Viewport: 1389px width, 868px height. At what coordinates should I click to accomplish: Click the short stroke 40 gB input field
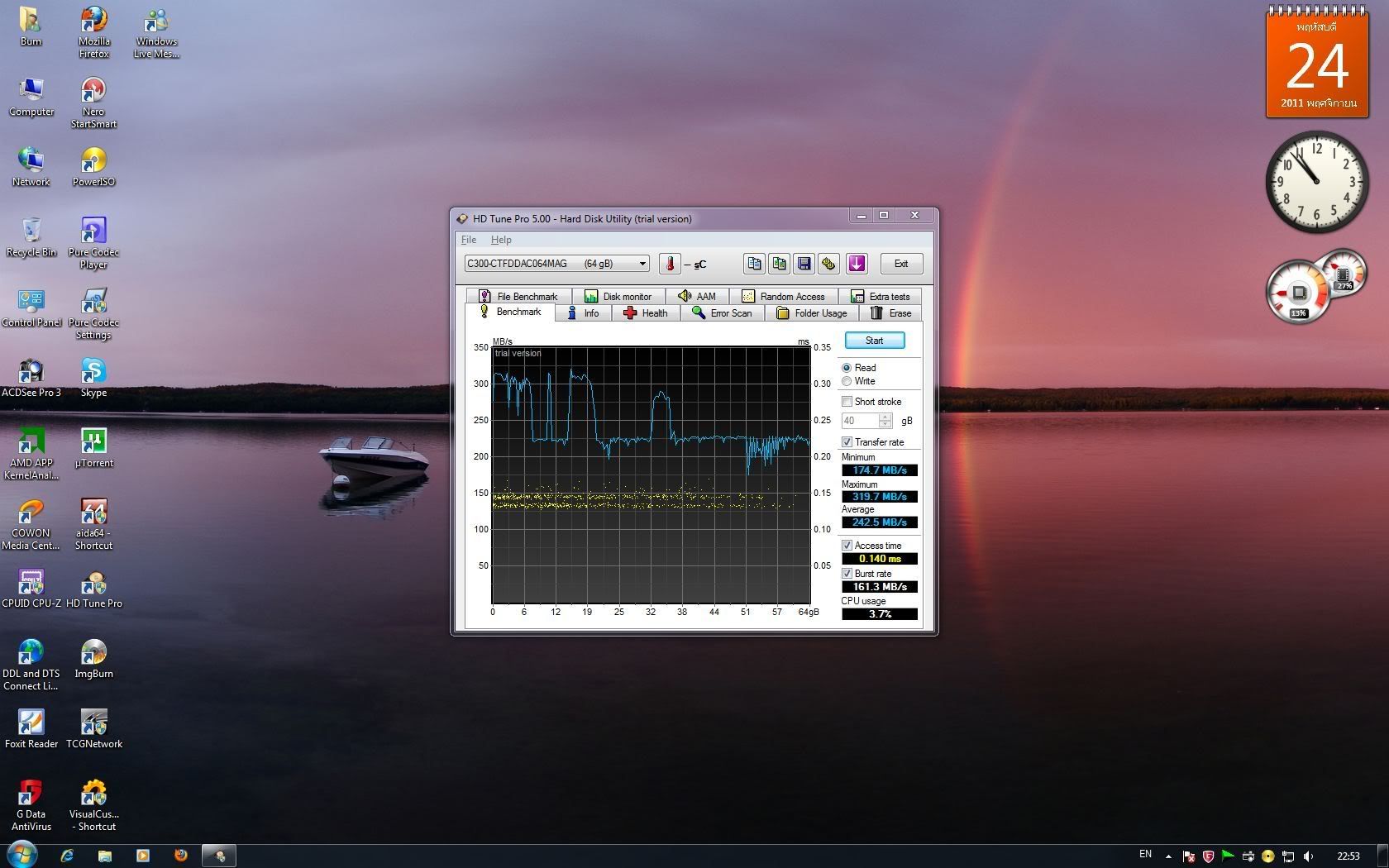(860, 421)
